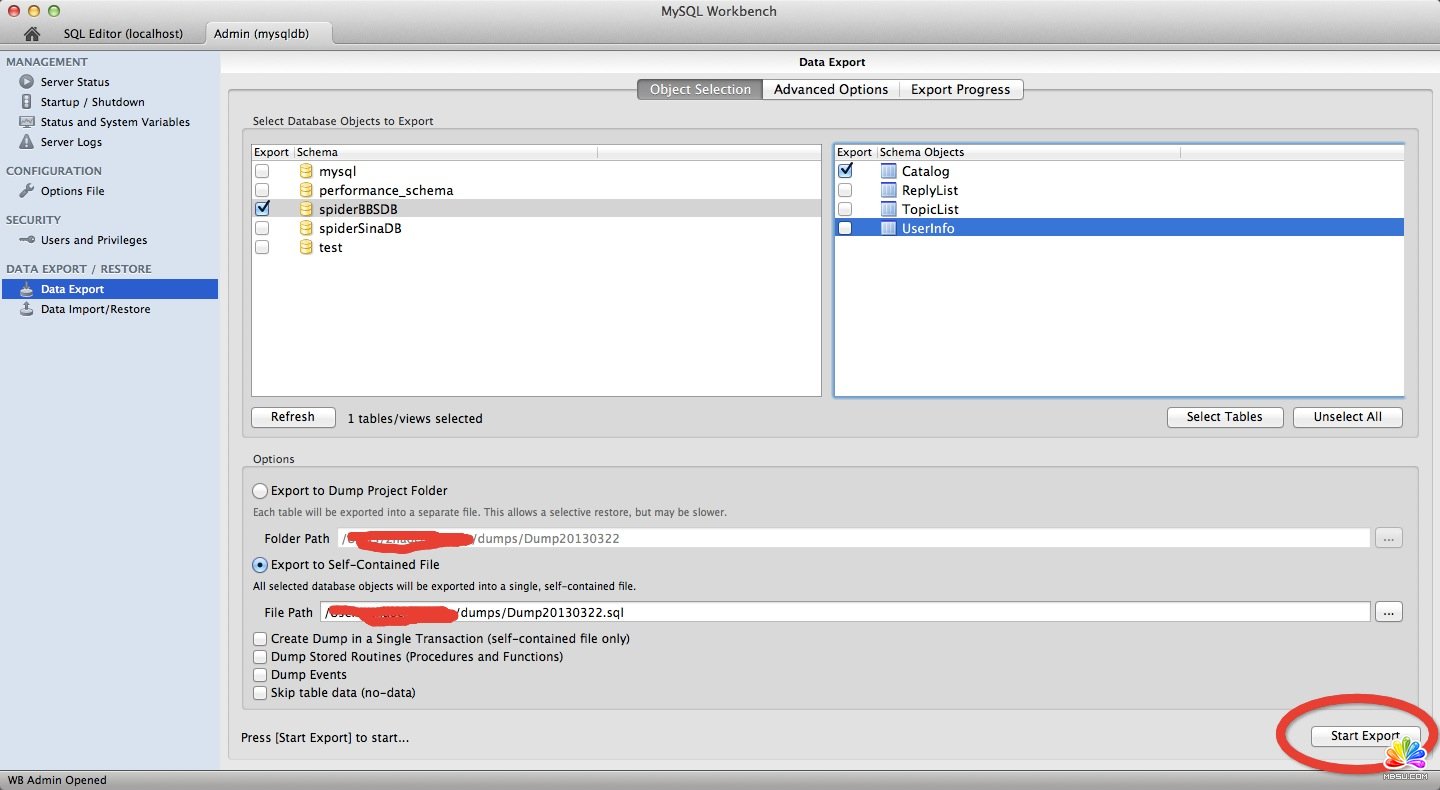
Task: Click the Start Export button
Action: (x=1365, y=736)
